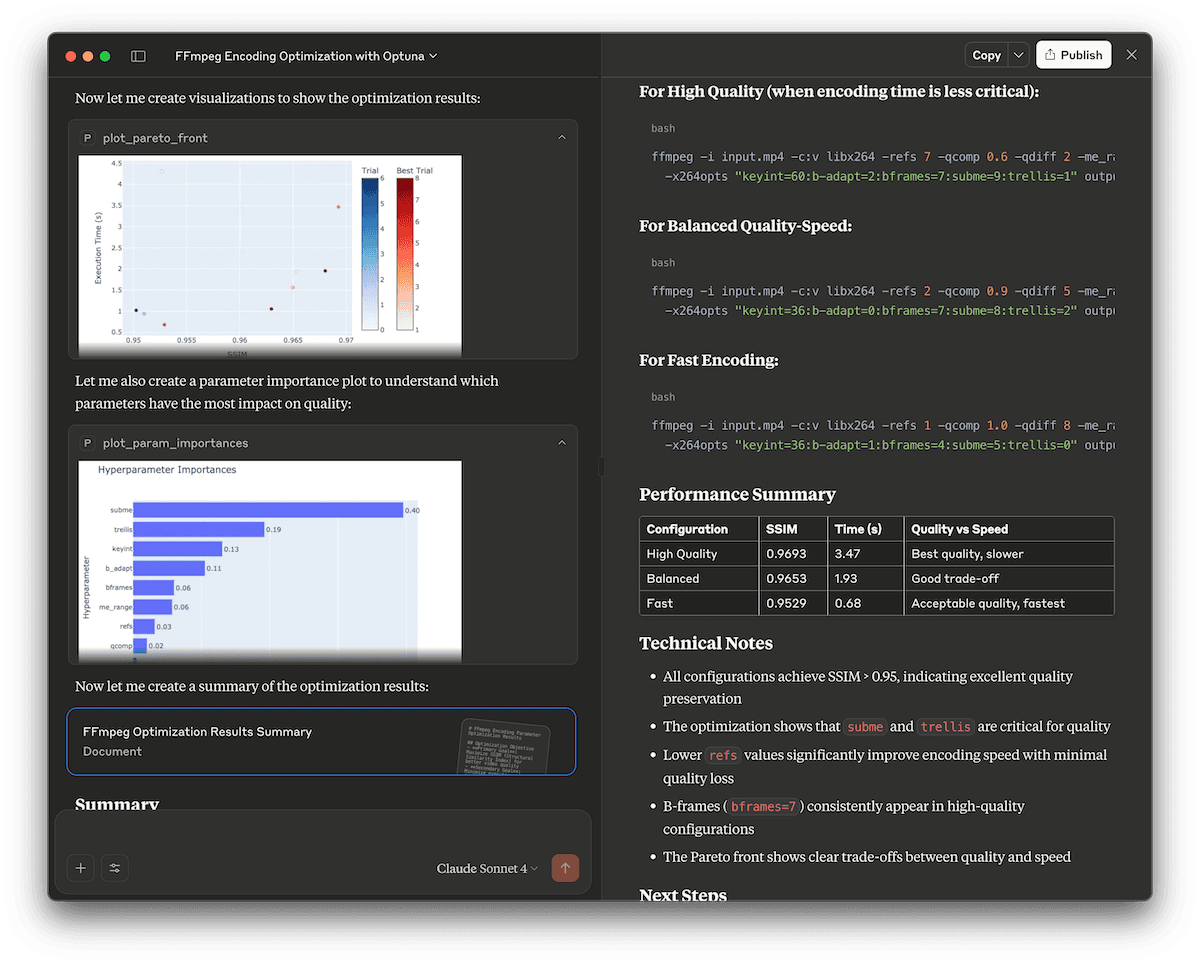Viewport: 1200px width, 964px height.
Task: Click the High Quality ffmpeg command code
Action: [x=881, y=167]
